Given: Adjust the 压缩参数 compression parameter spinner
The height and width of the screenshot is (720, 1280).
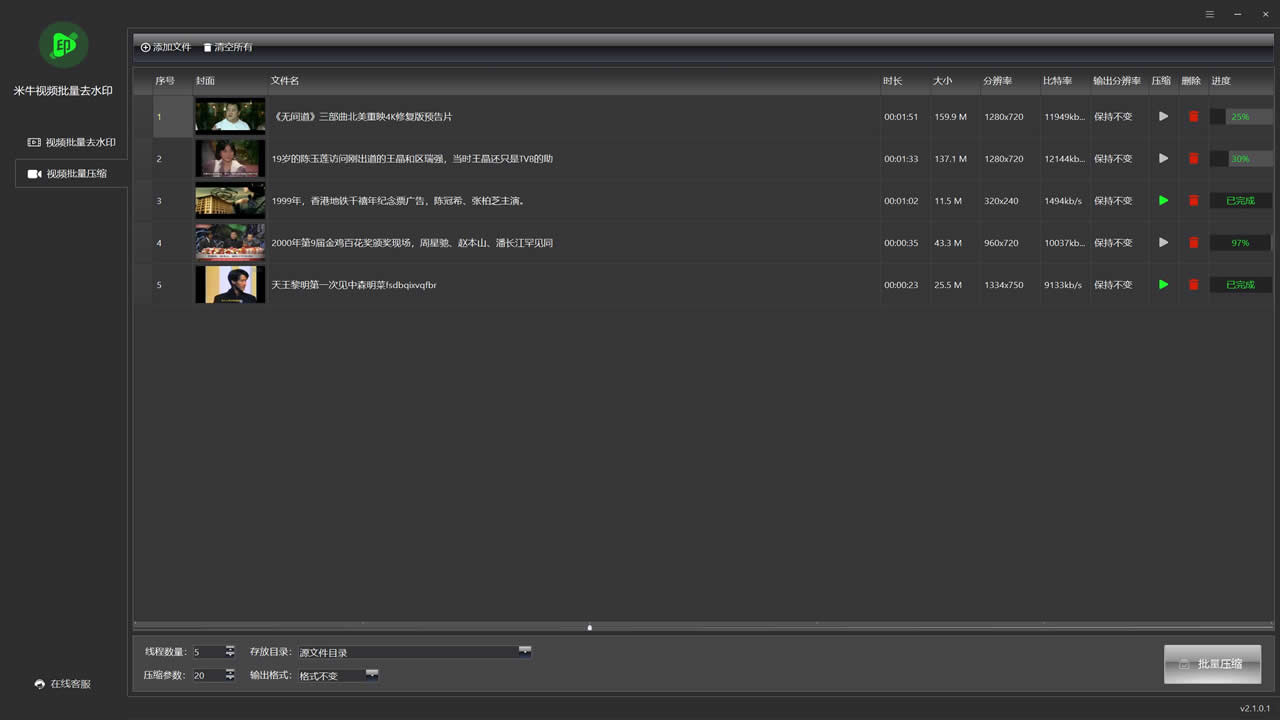Looking at the screenshot, I should point(230,675).
